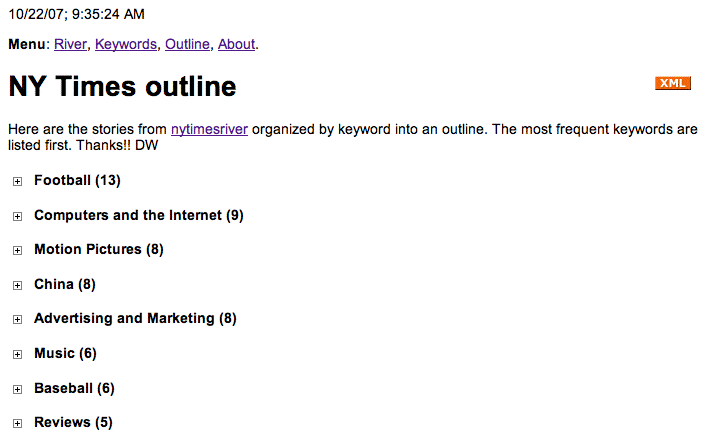Click the Reviews (5) label
Image resolution: width=716 pixels, height=435 pixels.
[73, 423]
